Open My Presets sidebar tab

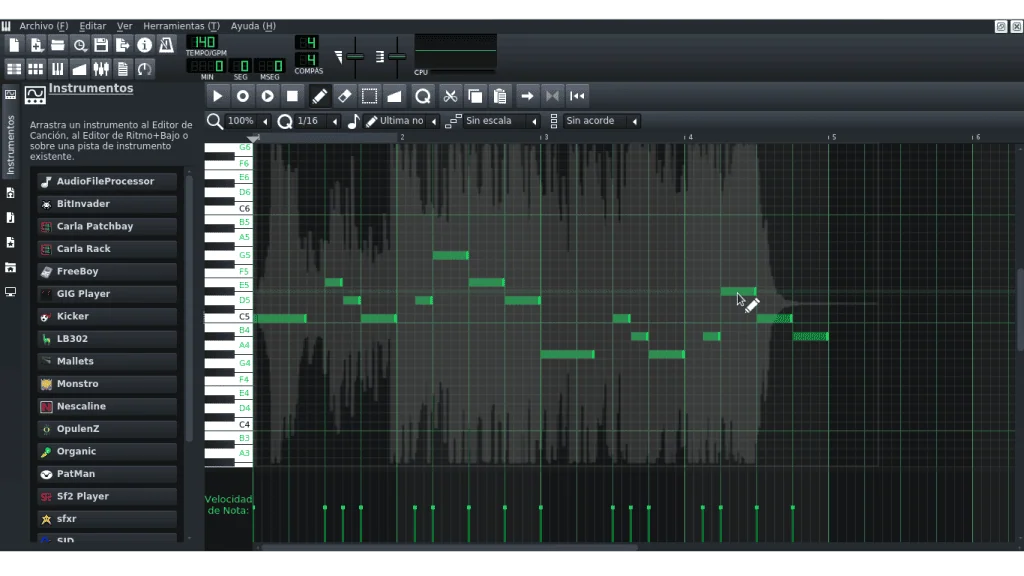10,242
